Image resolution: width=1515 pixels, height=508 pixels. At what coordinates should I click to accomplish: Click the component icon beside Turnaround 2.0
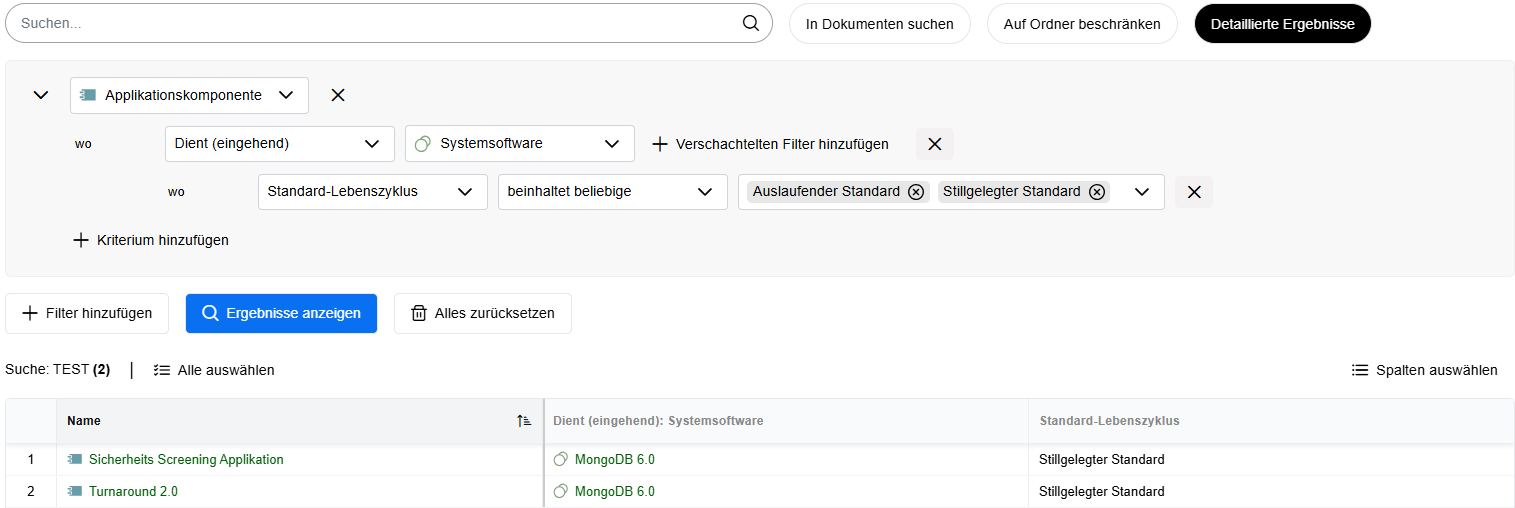pos(75,492)
